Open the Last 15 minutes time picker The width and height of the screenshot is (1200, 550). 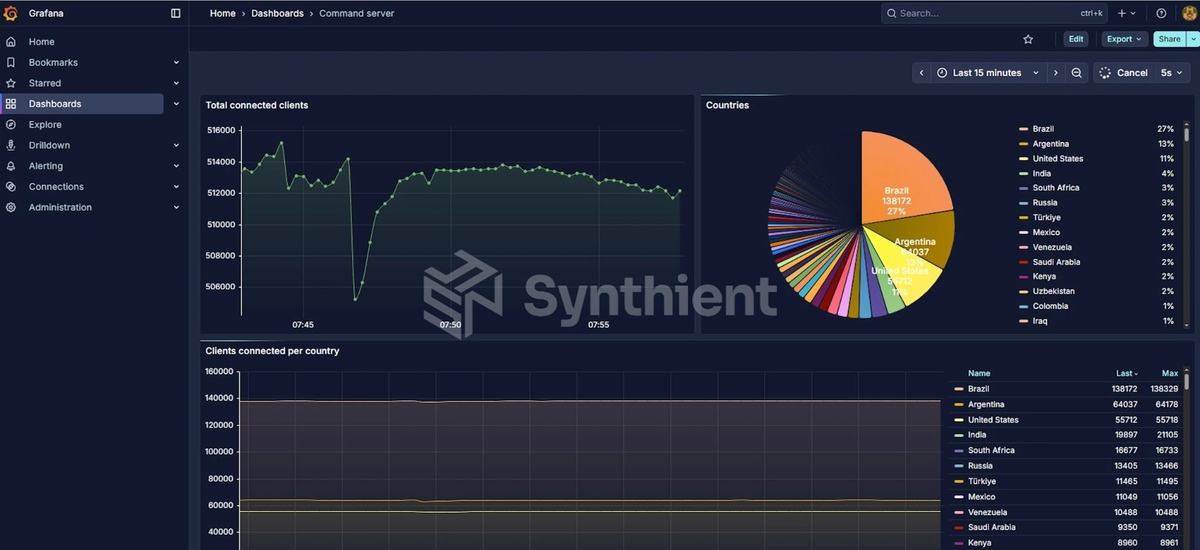tap(987, 73)
